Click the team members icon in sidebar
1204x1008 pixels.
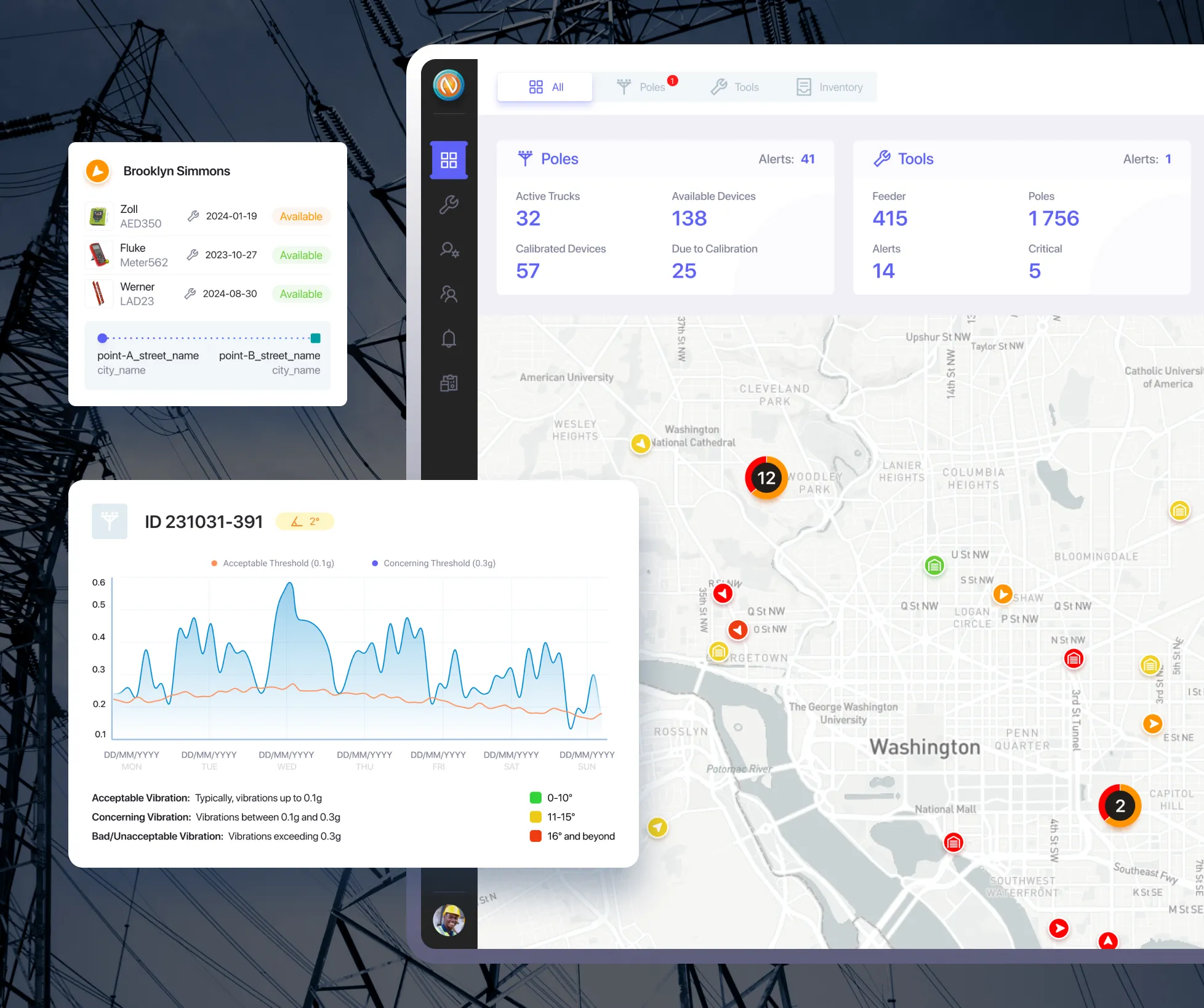449,294
